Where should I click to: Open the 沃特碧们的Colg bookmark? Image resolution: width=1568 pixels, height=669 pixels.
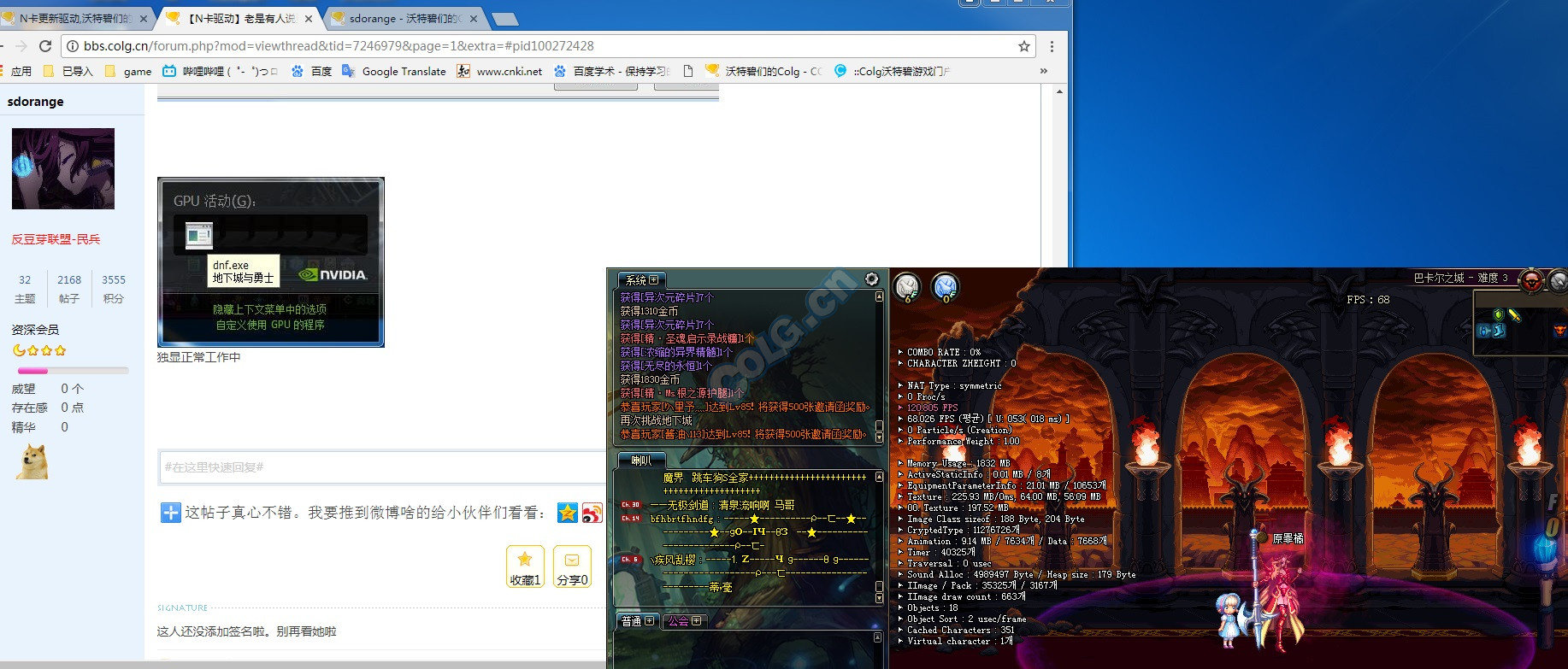[763, 71]
